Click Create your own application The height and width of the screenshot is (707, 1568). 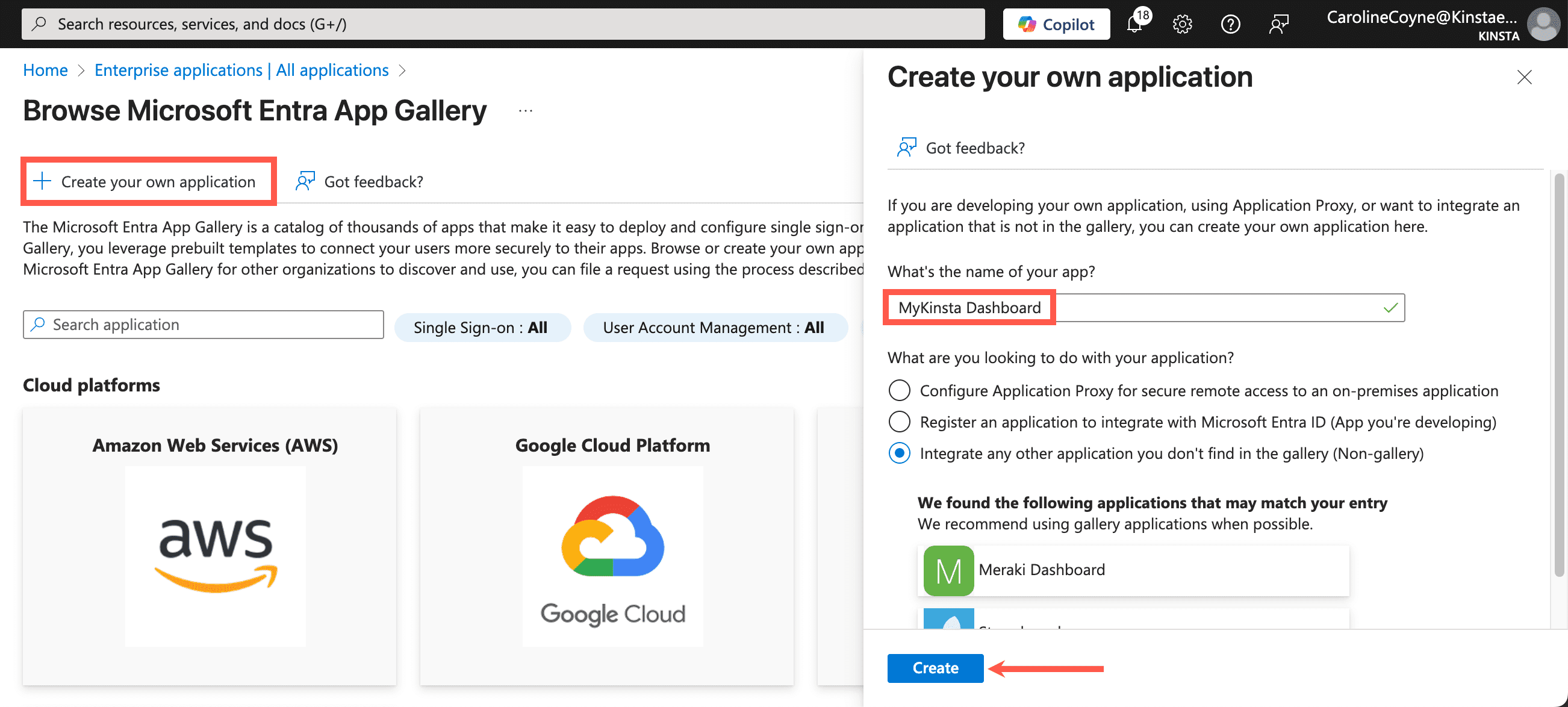point(148,181)
